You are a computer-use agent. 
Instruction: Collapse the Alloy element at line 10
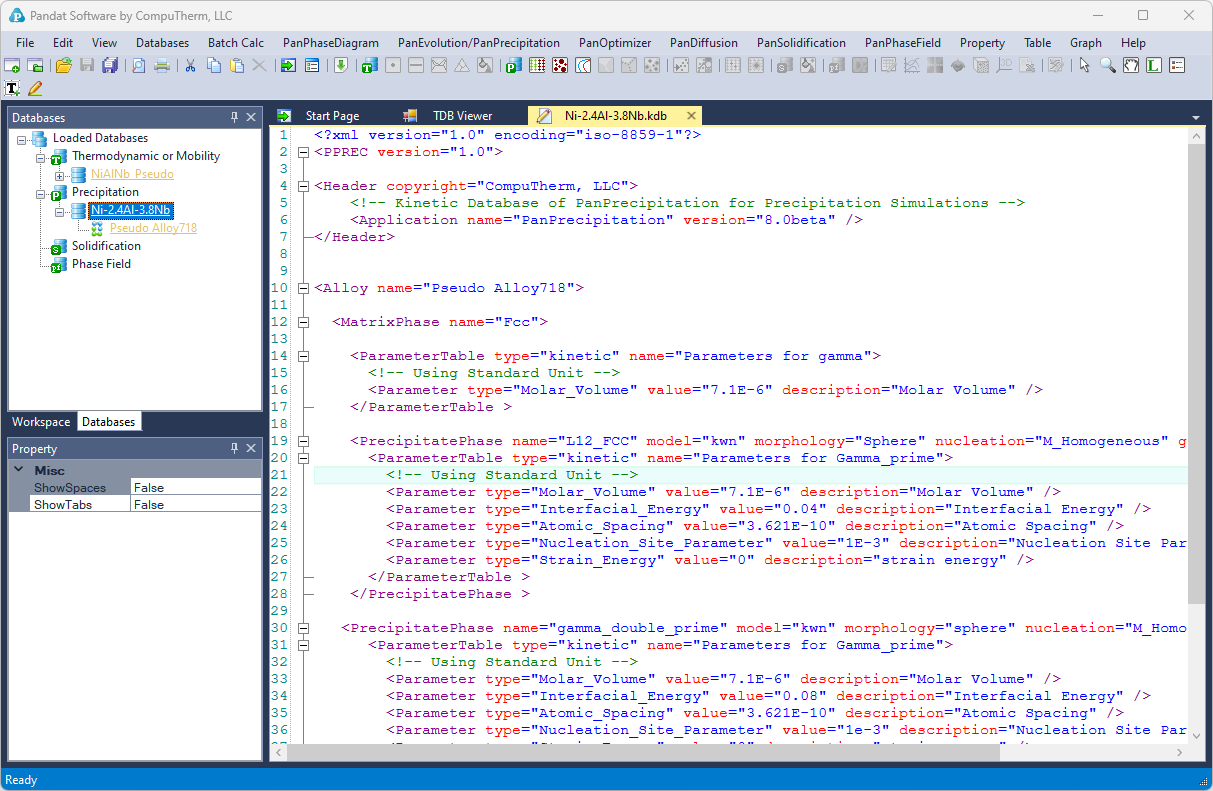click(301, 288)
